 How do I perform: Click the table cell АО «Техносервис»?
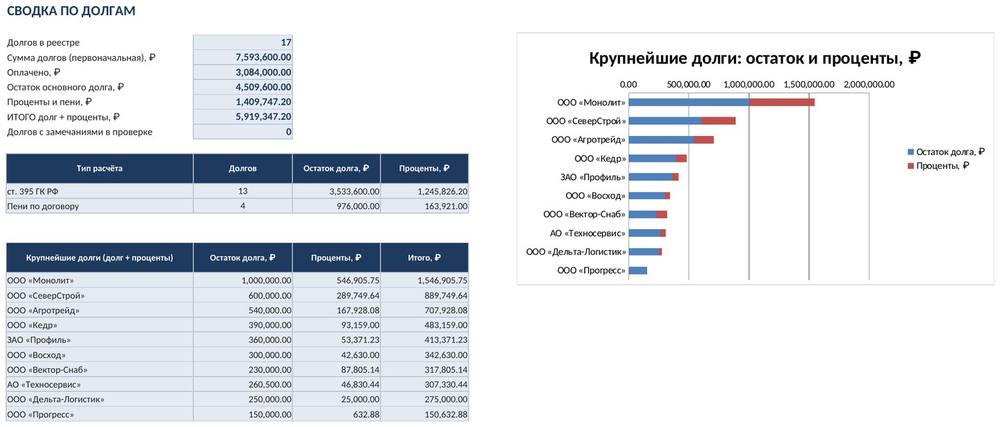tap(99, 384)
